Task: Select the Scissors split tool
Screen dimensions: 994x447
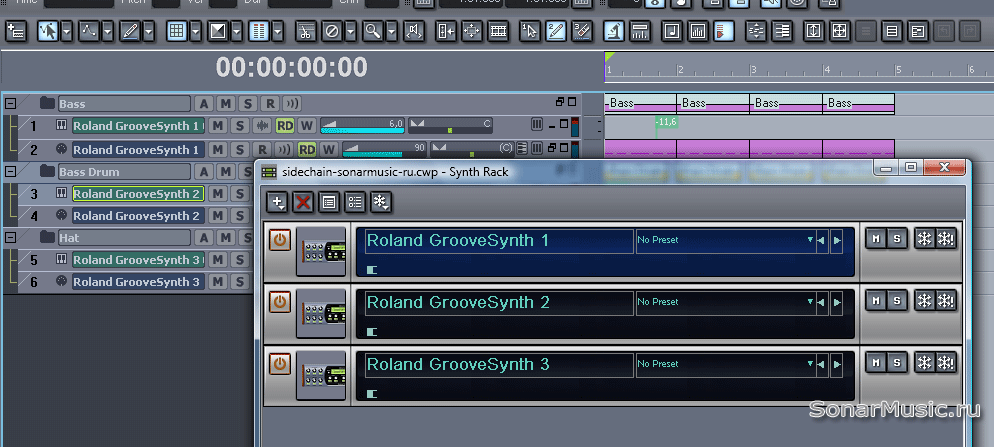Action: [x=307, y=31]
